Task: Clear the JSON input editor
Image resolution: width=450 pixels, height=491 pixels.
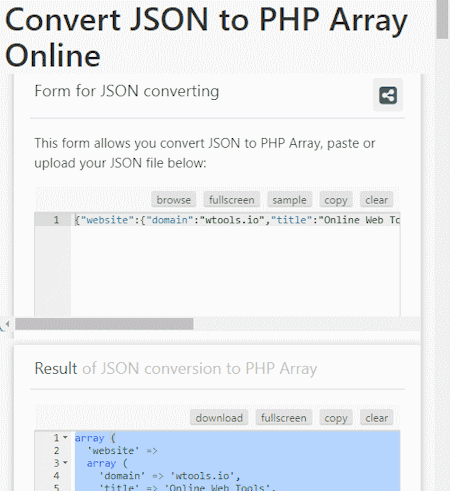Action: click(x=376, y=200)
